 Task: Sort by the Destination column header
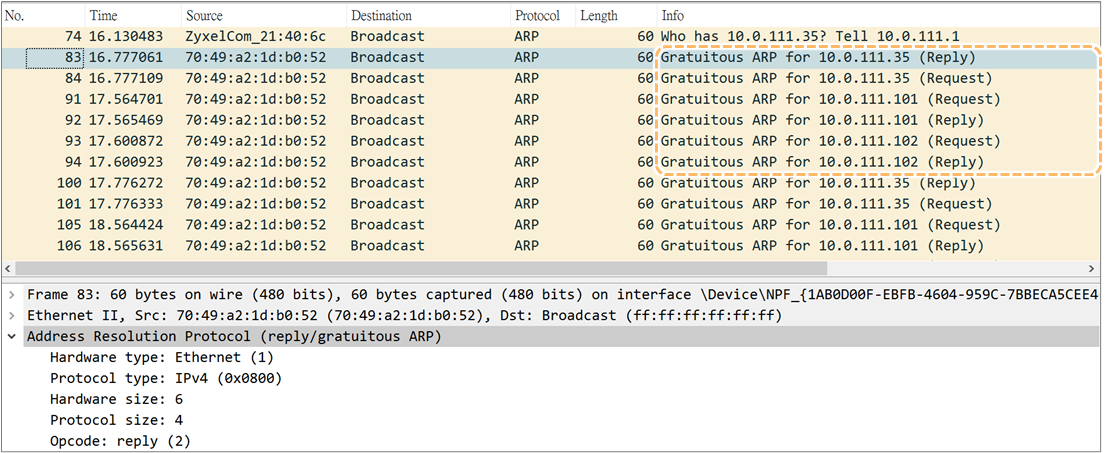click(x=429, y=16)
